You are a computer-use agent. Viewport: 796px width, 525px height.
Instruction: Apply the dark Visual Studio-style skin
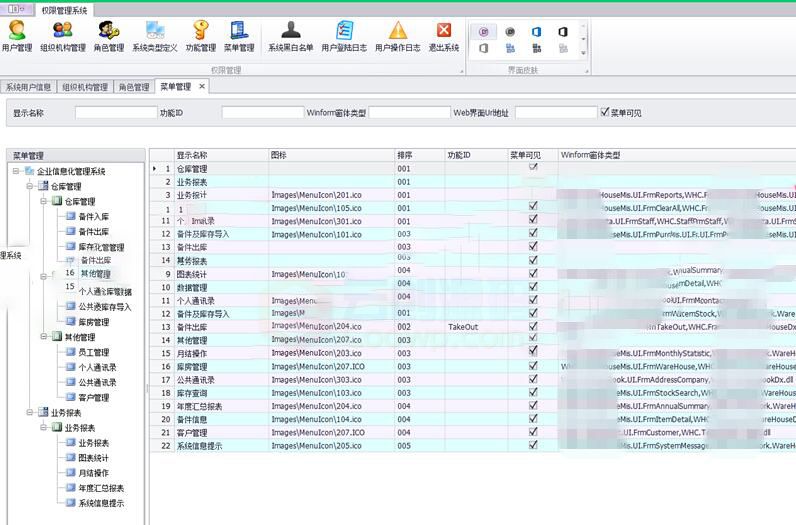[x=537, y=48]
